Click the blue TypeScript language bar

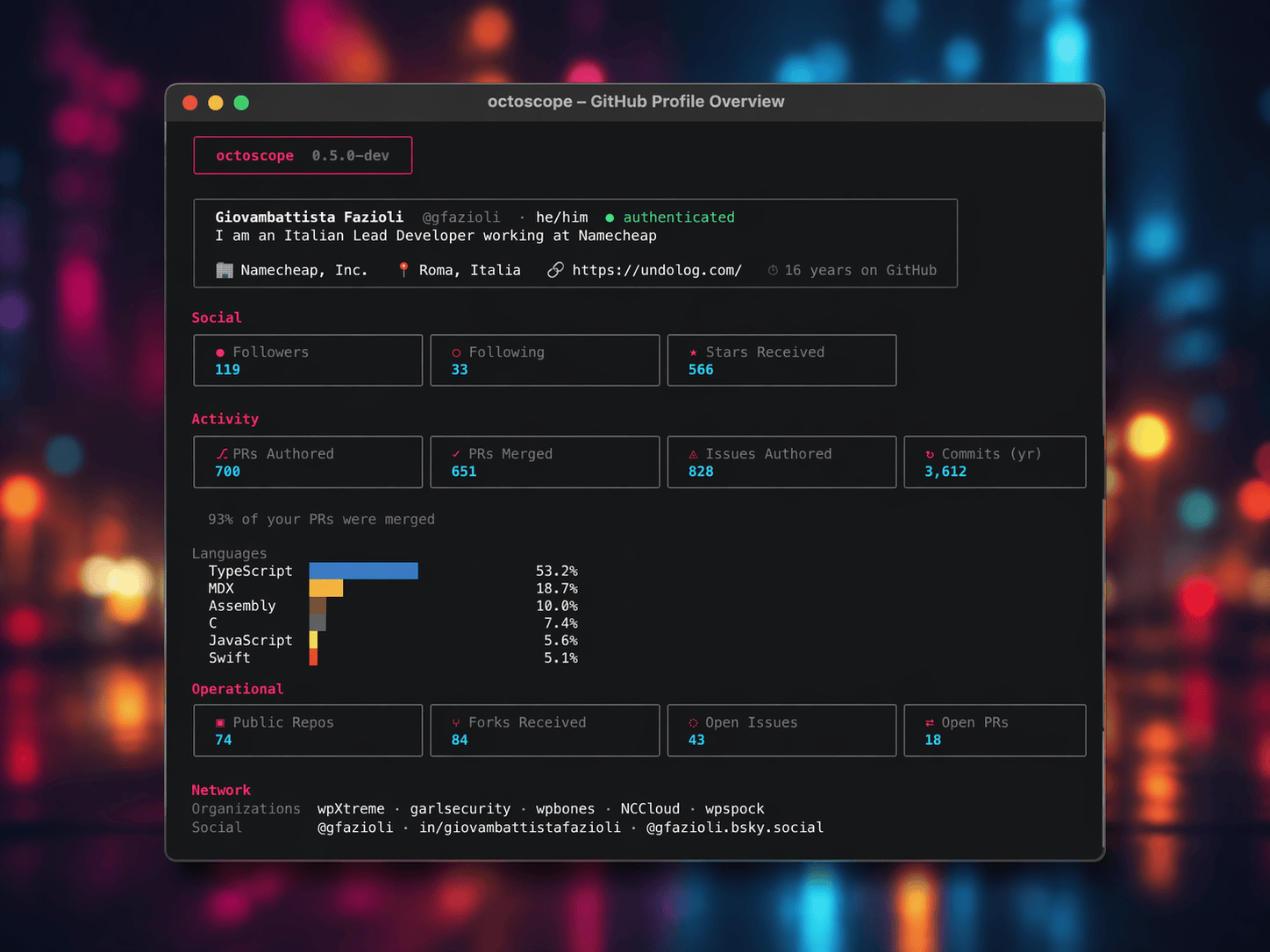363,571
